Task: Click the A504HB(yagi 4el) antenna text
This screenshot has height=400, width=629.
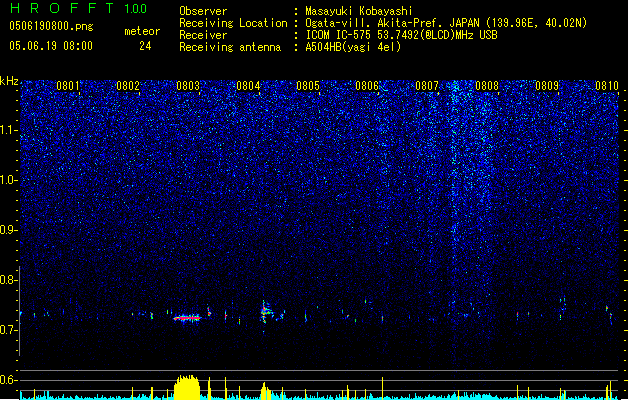Action: 353,47
